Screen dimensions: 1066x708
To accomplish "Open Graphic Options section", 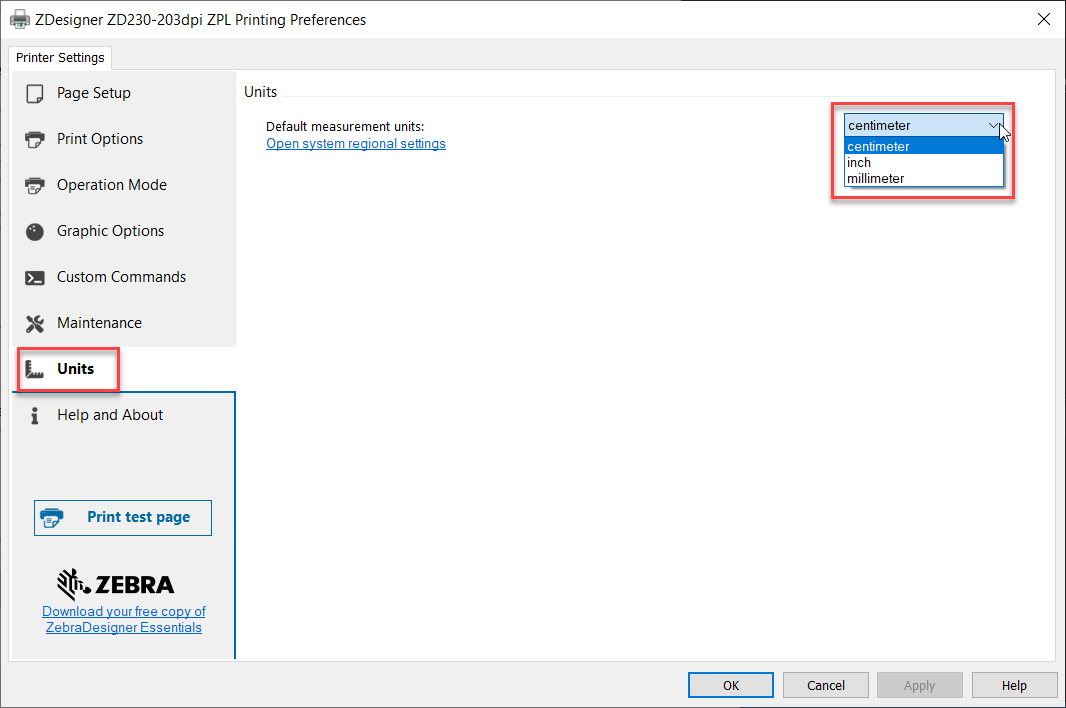I will point(124,231).
